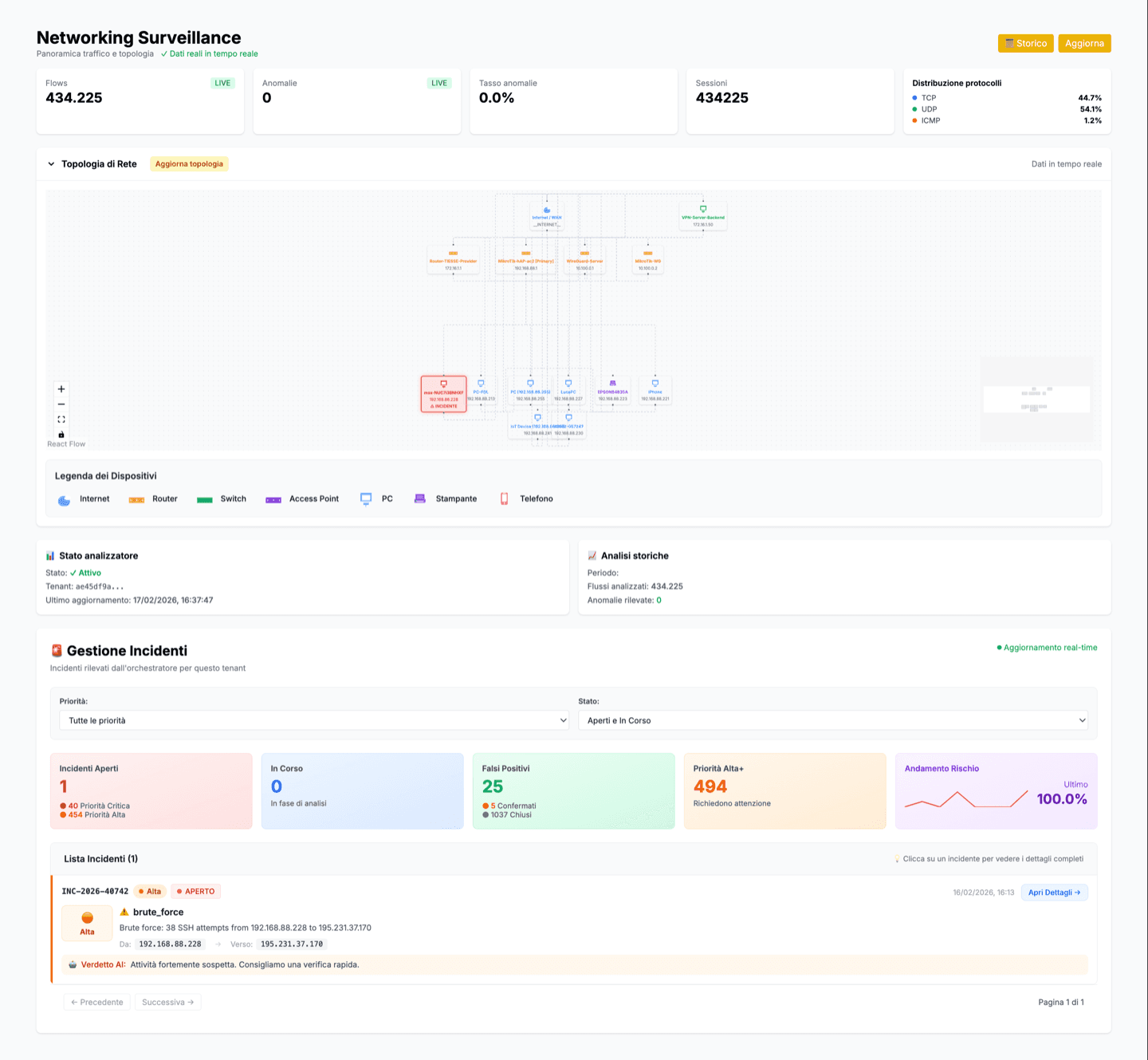
Task: Click the Storico button
Action: (1025, 43)
